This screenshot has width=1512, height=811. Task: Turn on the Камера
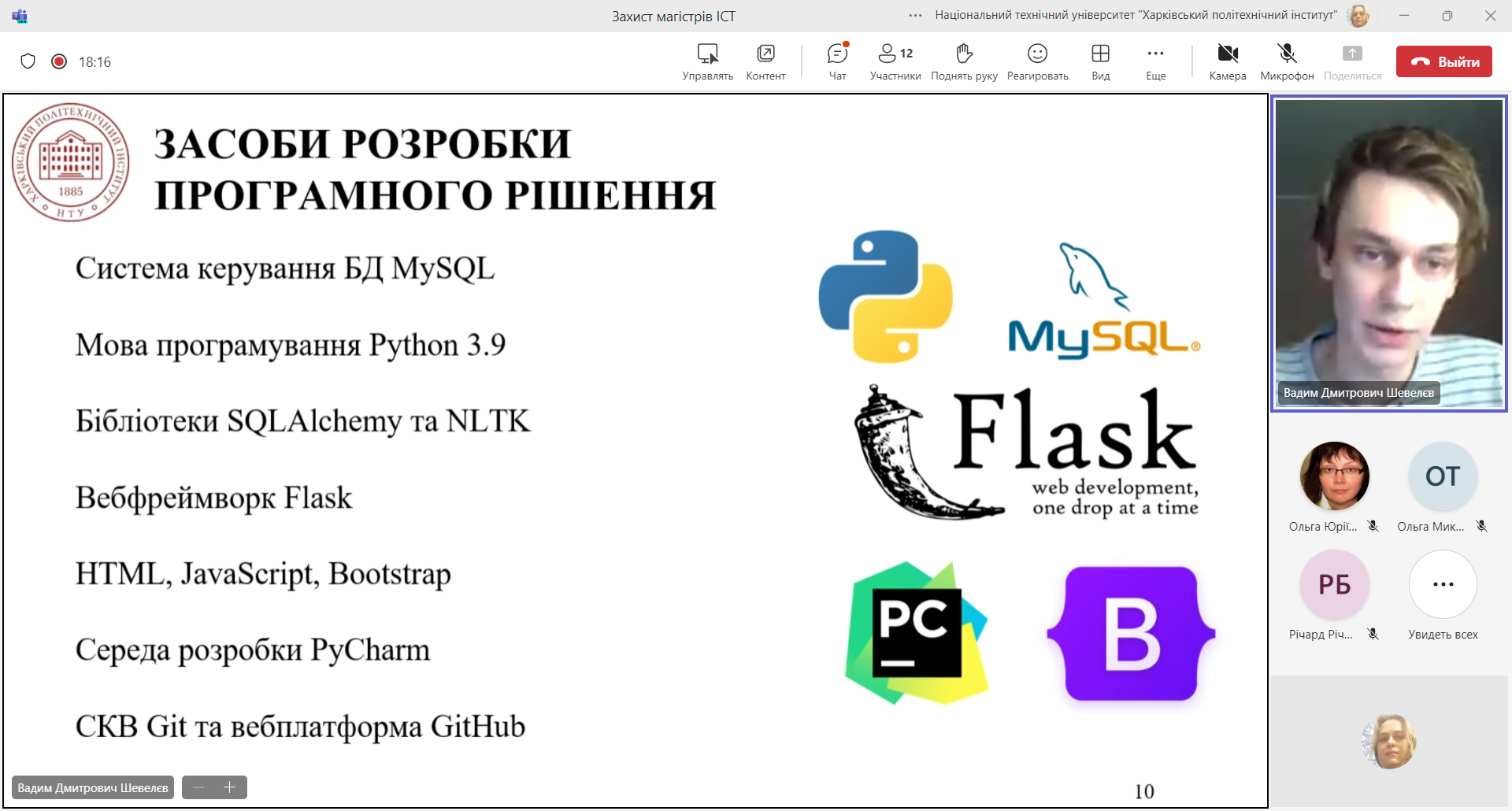pos(1228,61)
